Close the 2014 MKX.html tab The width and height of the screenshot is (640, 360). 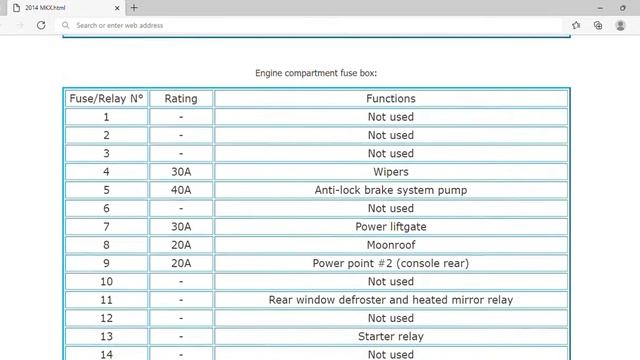[117, 8]
